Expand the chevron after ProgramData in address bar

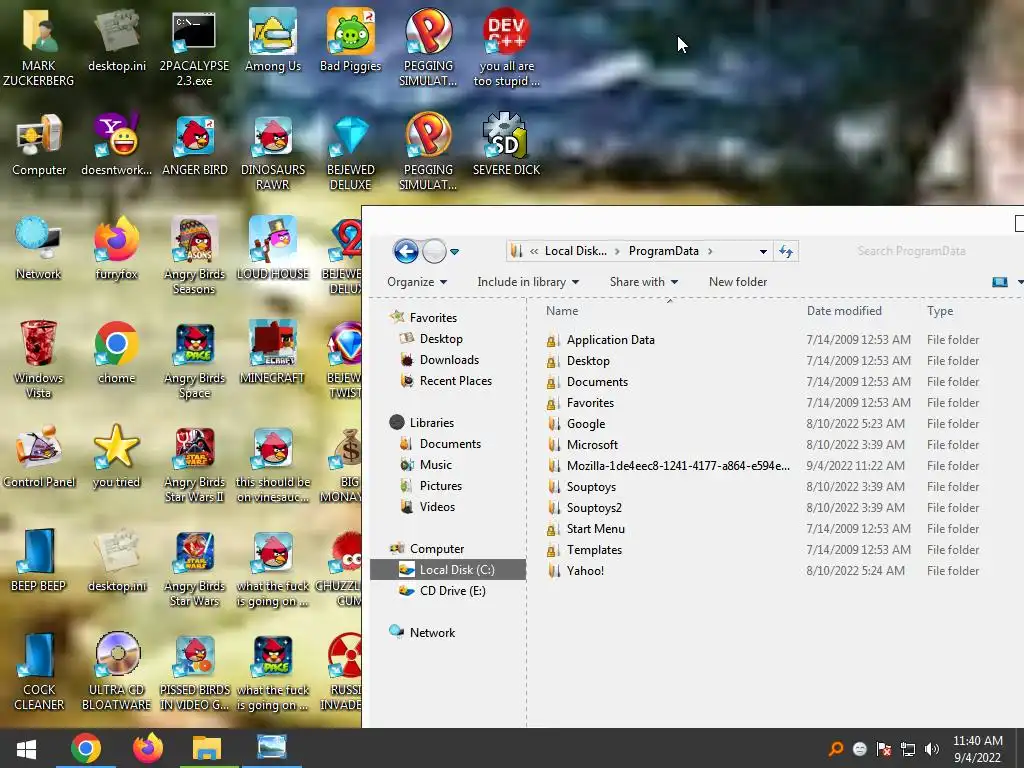click(710, 251)
